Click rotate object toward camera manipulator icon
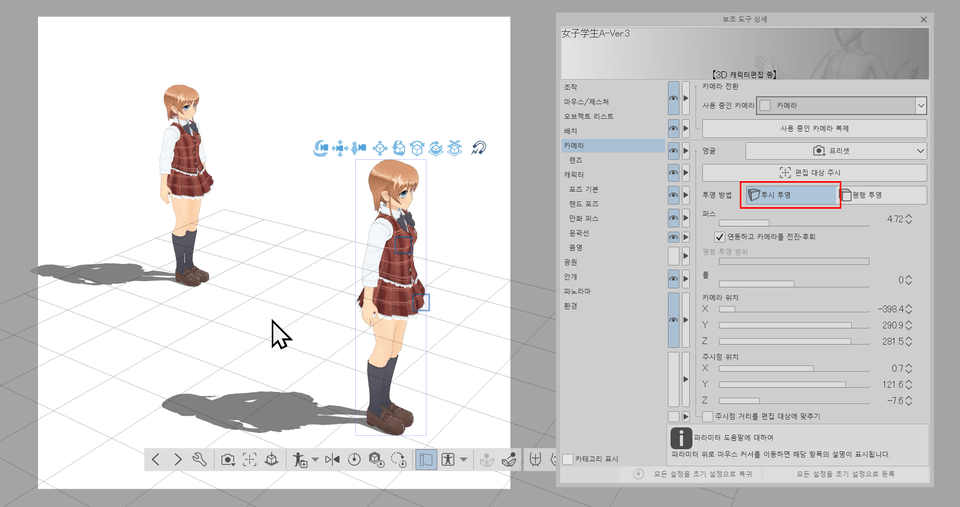The width and height of the screenshot is (960, 507). (399, 148)
